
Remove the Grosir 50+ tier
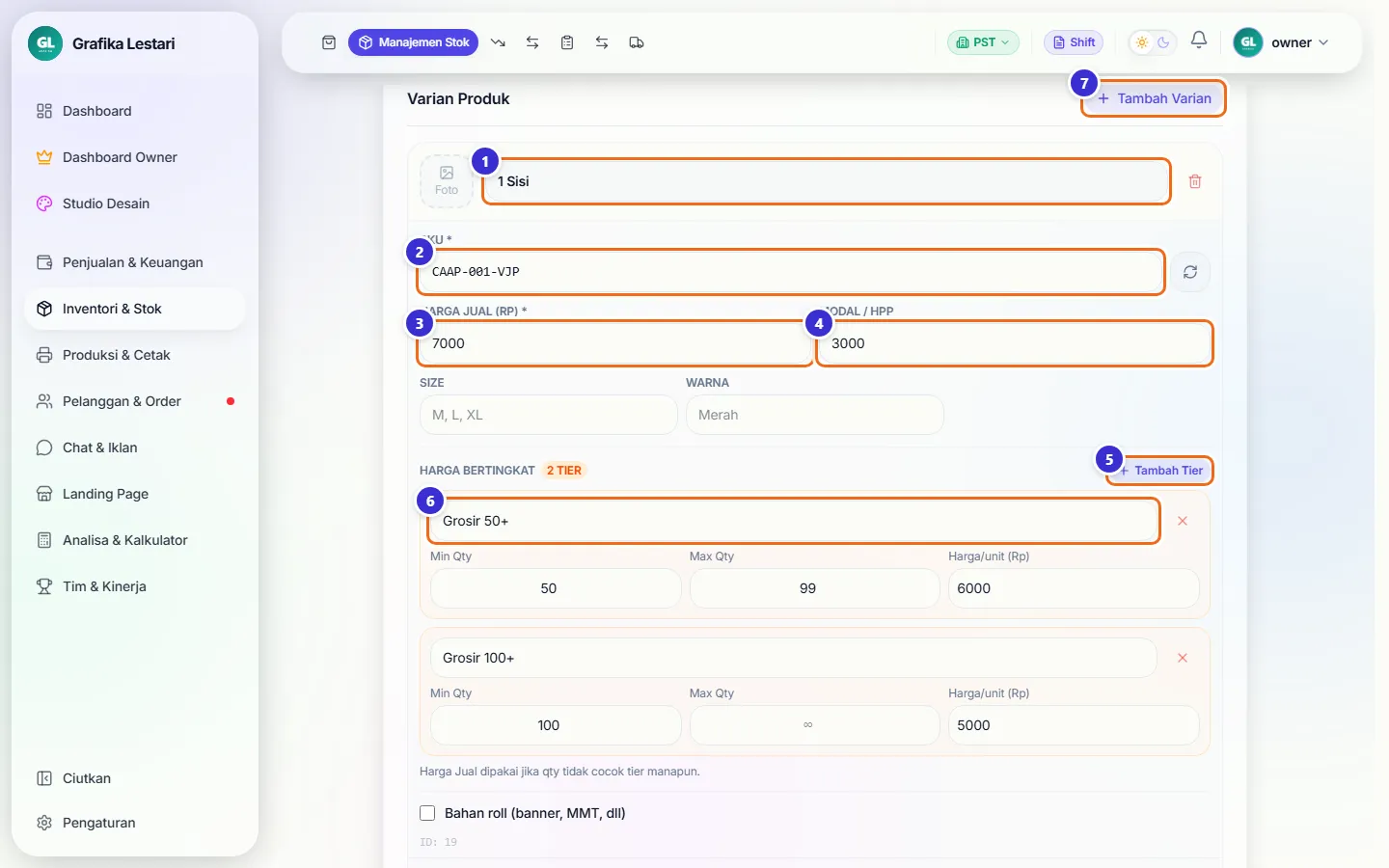click(x=1183, y=521)
